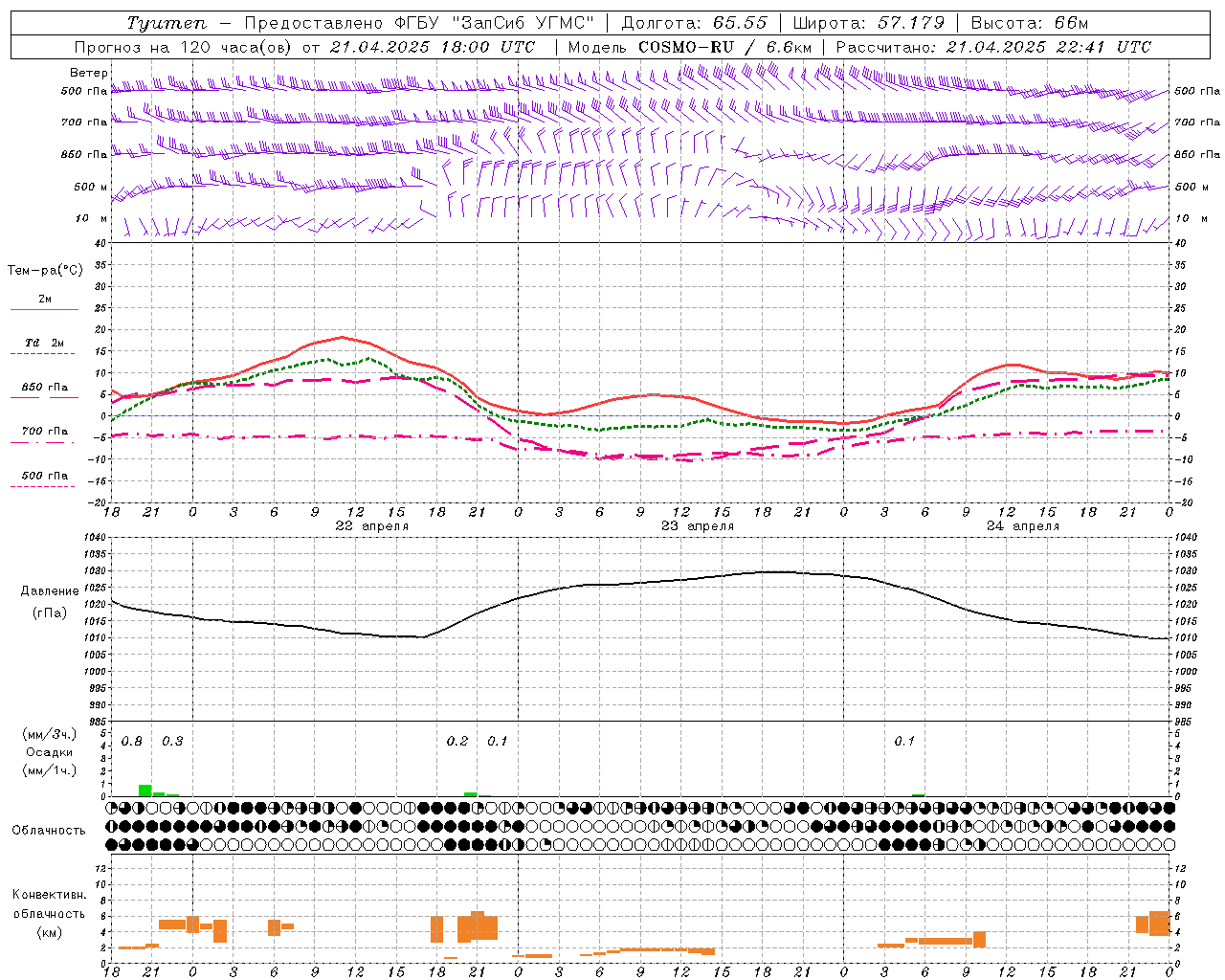
Task: Click the precipitation value "0.8"
Action: (x=132, y=742)
